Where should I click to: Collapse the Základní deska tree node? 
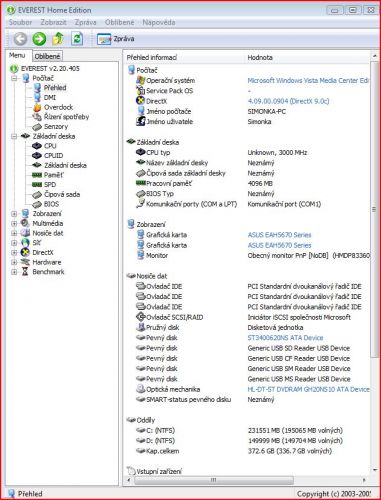pos(14,137)
